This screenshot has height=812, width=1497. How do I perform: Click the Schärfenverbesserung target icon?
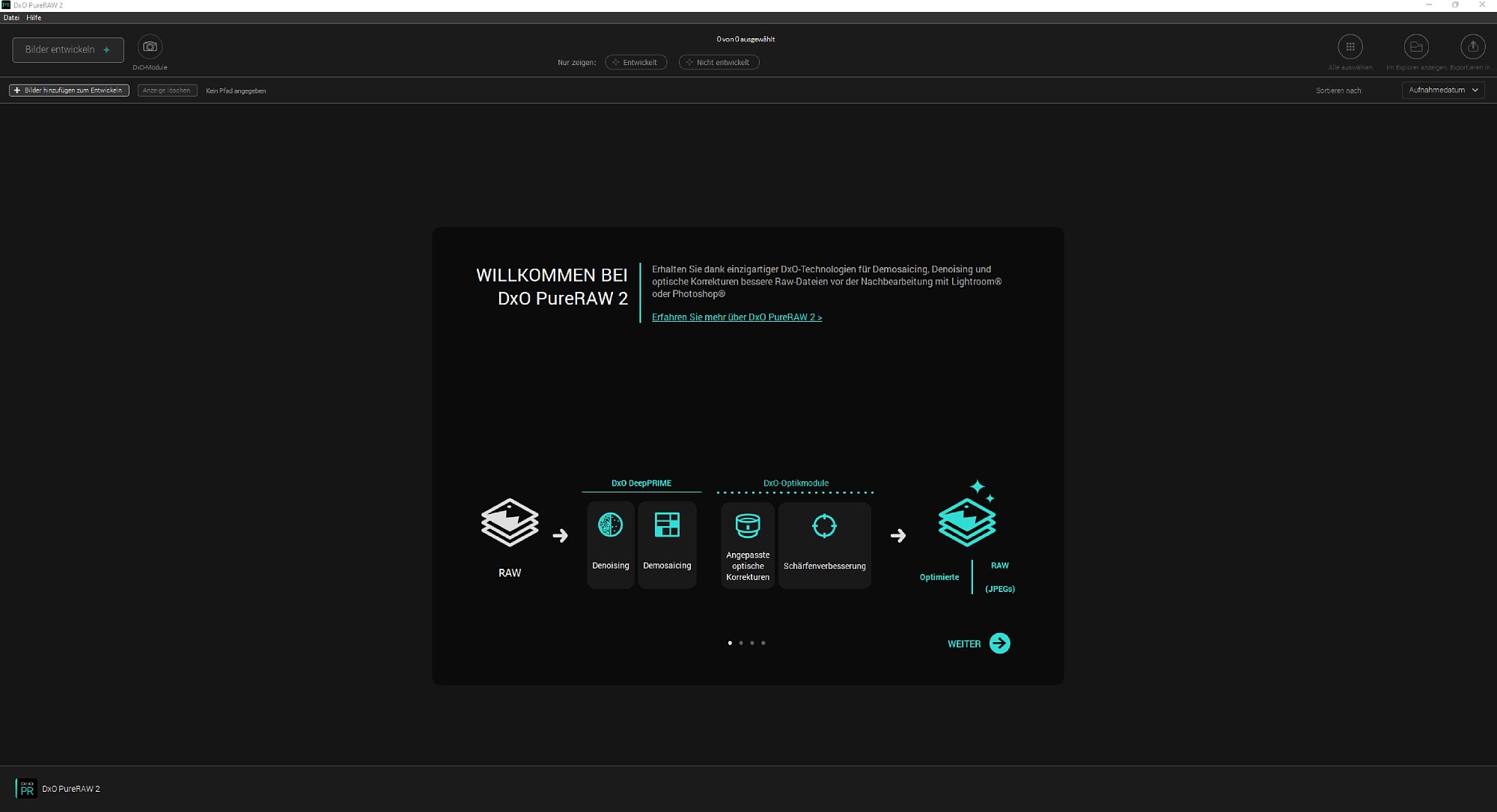click(824, 525)
